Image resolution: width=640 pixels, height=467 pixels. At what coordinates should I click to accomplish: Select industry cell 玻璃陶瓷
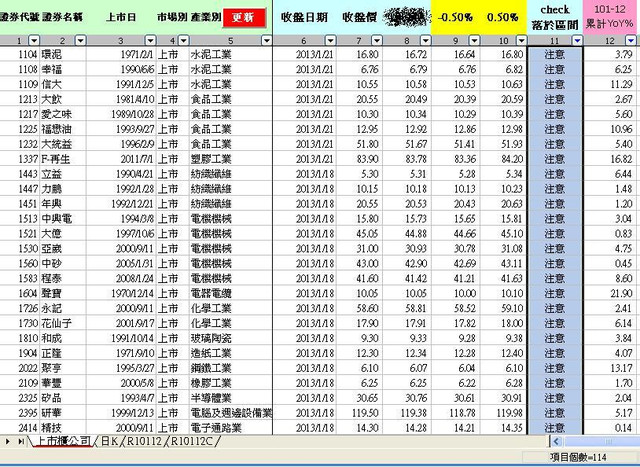231,338
